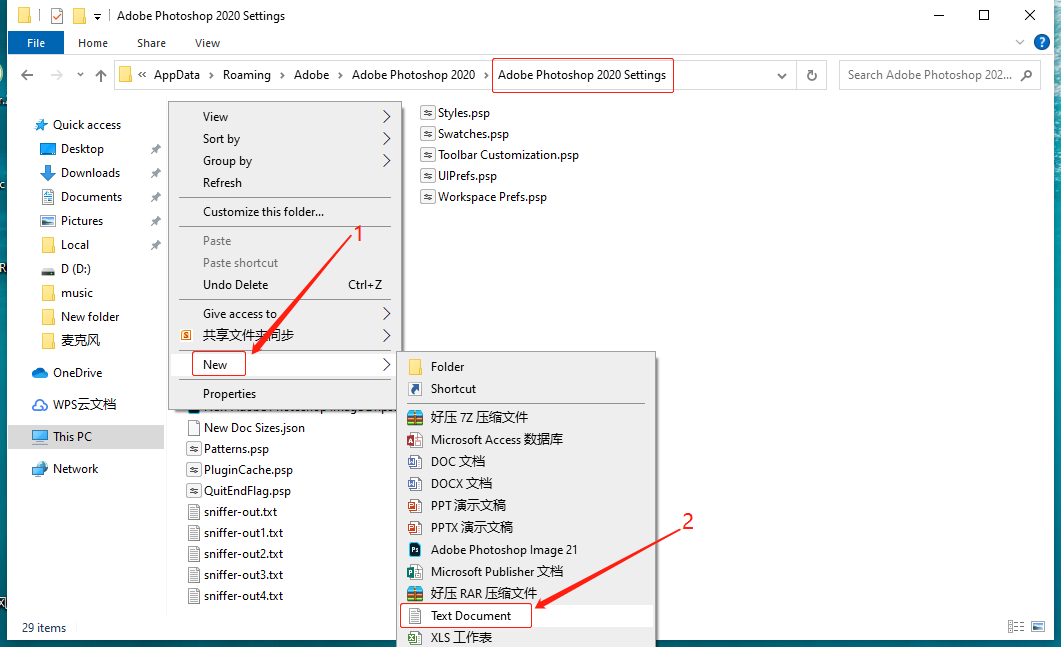
Task: Open the quick access toolbar customize dropdown
Action: click(97, 16)
